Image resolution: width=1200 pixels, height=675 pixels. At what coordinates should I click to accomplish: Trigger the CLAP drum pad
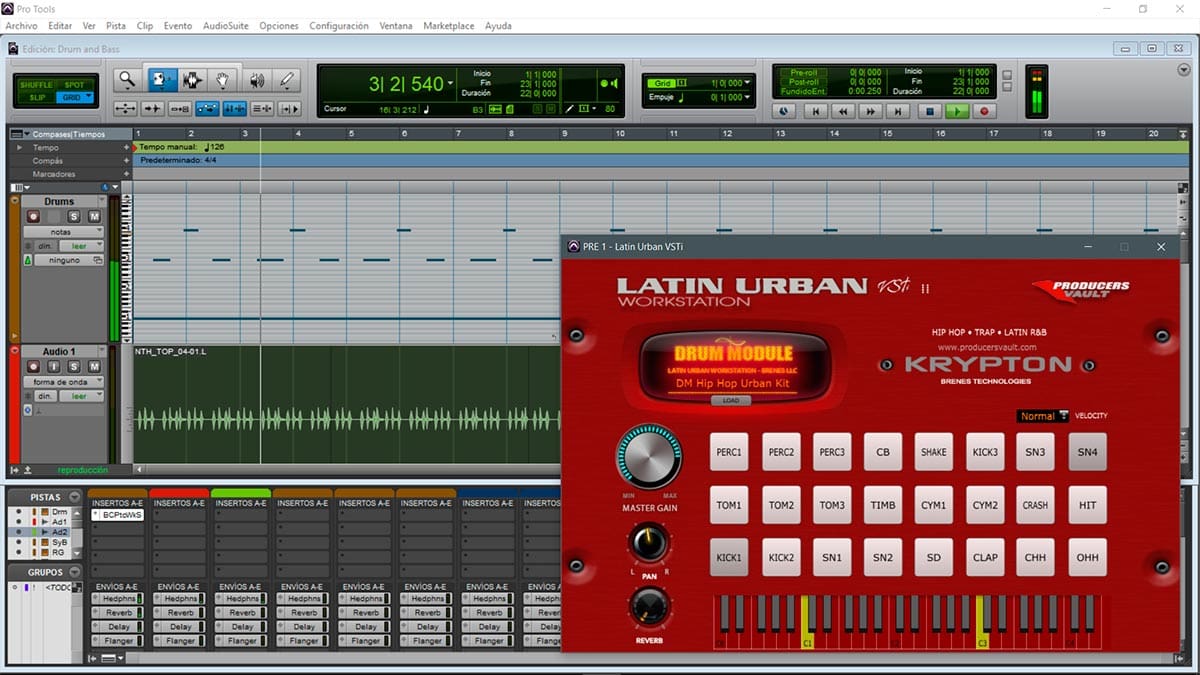click(x=985, y=557)
